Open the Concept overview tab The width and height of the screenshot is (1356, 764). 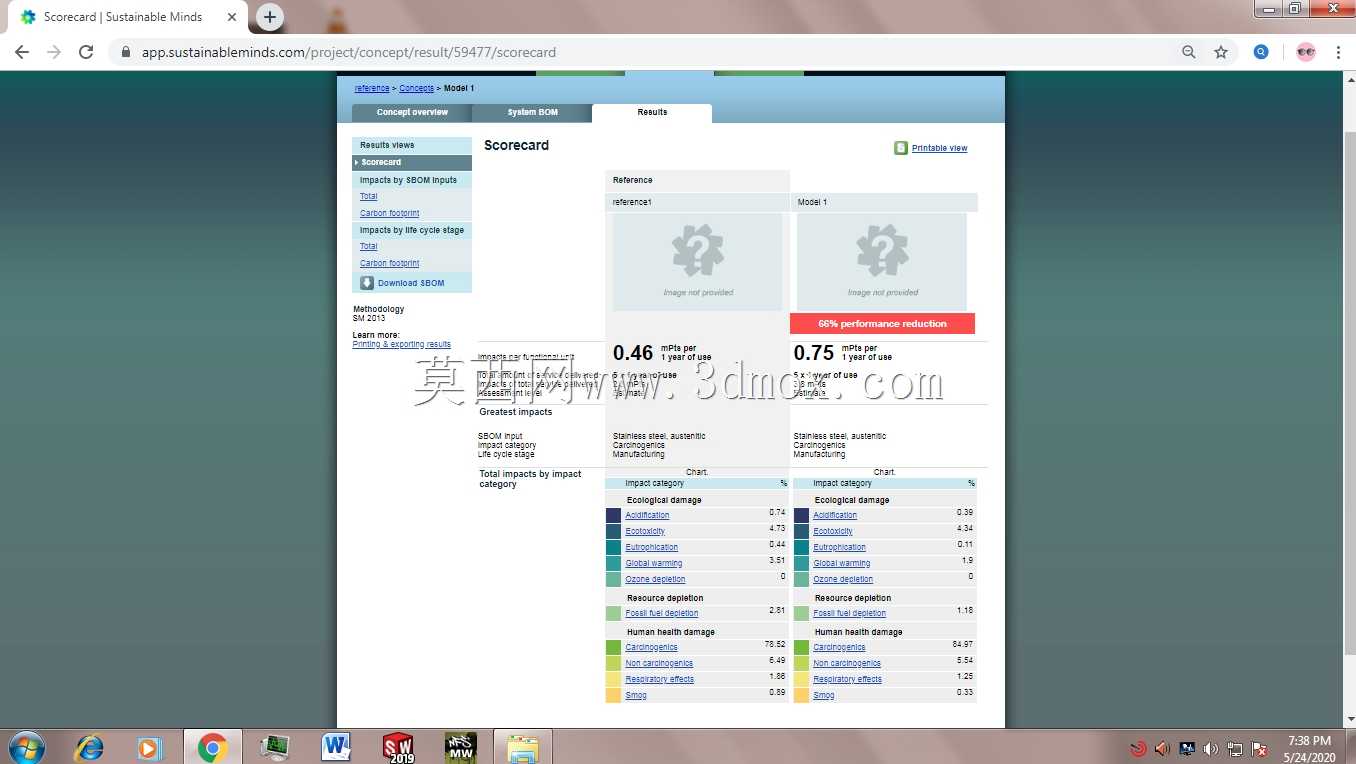coord(412,113)
